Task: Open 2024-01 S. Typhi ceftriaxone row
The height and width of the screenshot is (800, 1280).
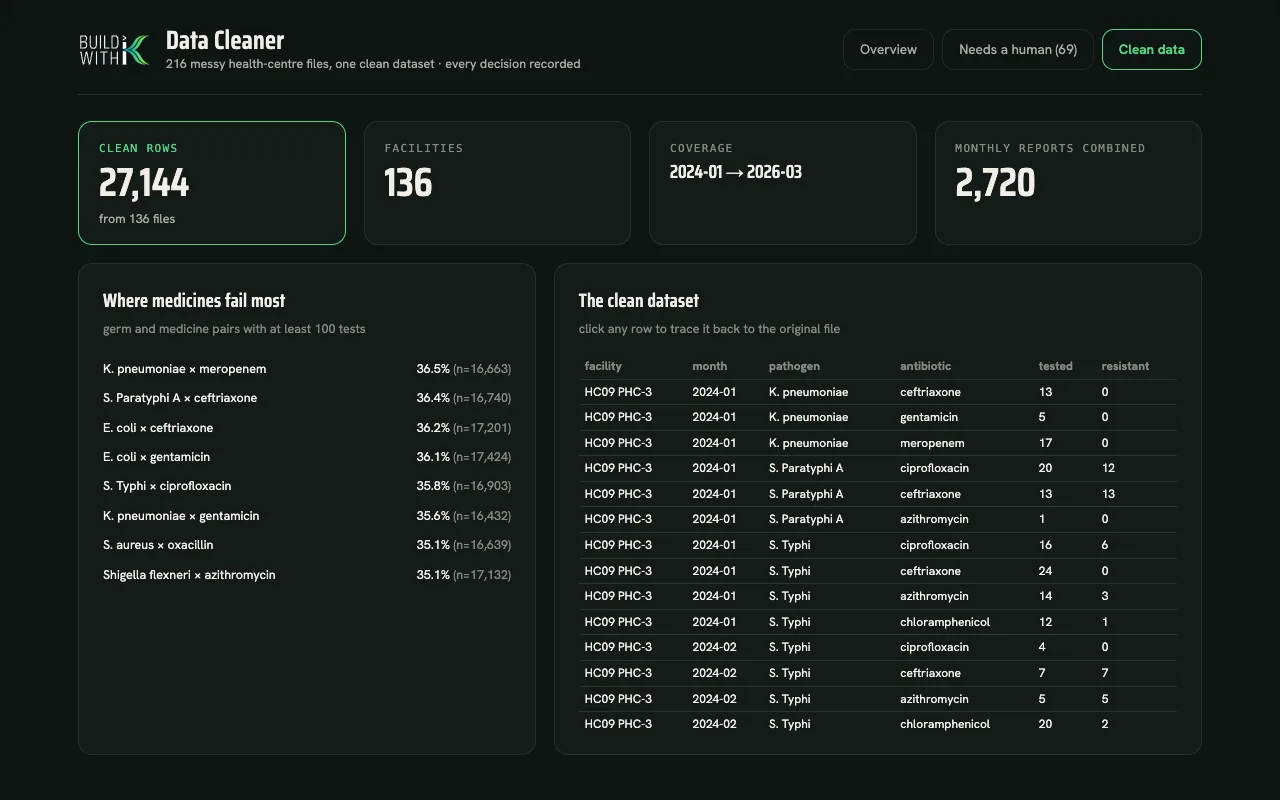Action: (878, 571)
